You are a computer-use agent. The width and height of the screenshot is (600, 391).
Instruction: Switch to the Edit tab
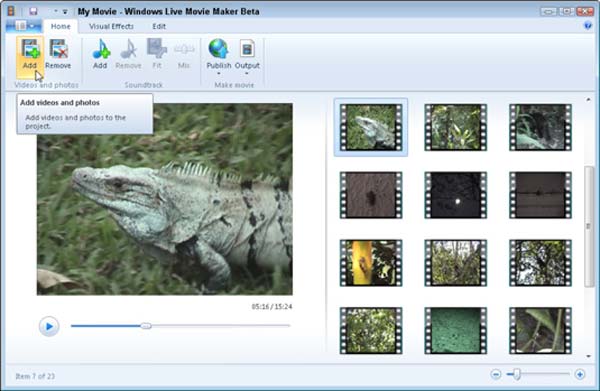point(159,26)
